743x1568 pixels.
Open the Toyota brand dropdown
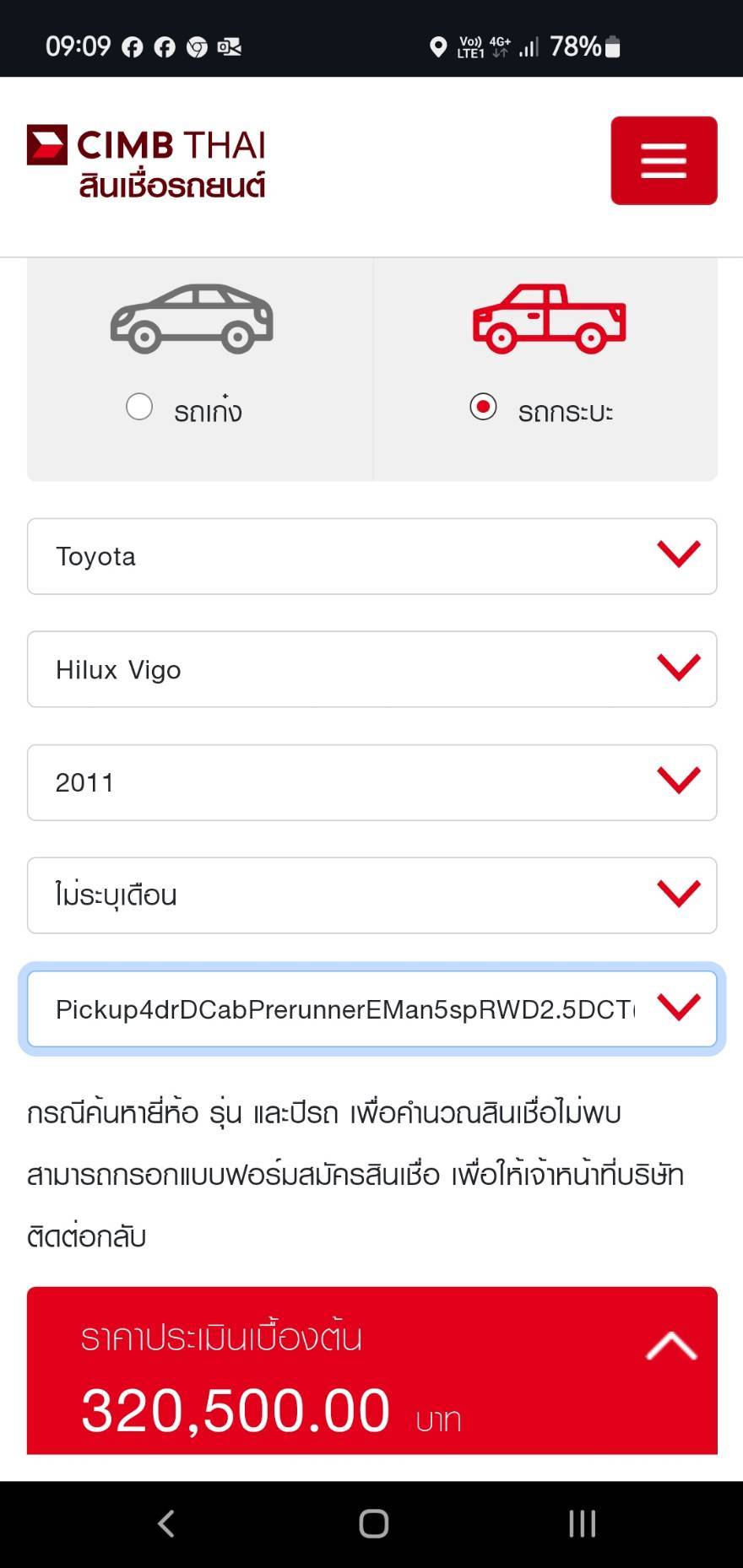tap(371, 556)
